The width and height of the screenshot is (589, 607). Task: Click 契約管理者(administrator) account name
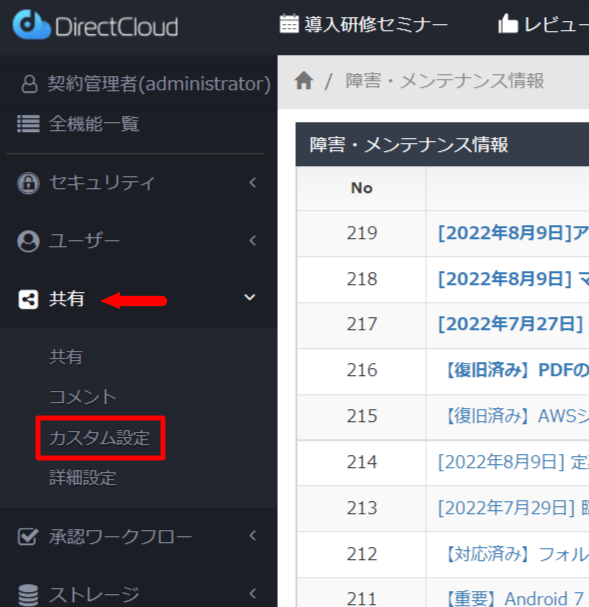[x=159, y=84]
